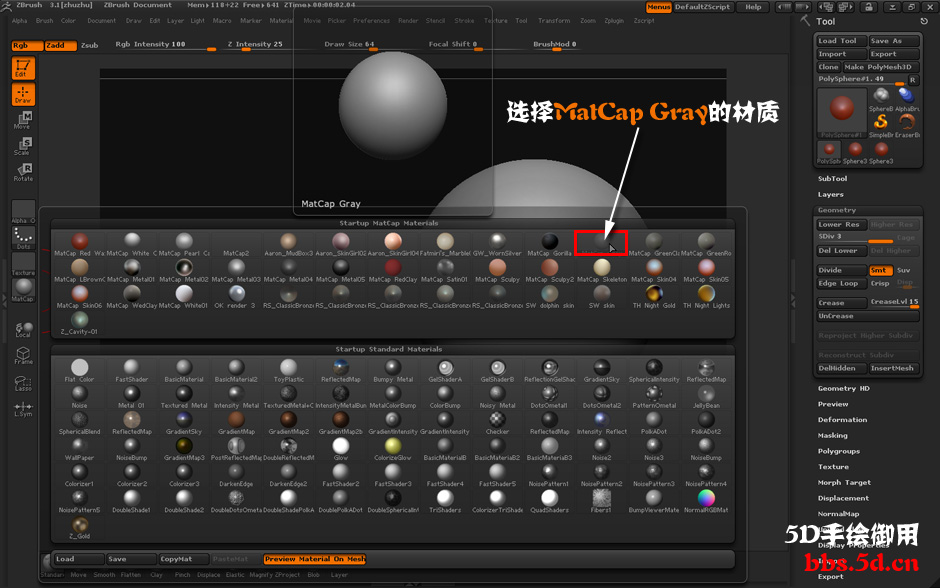The width and height of the screenshot is (940, 588).
Task: Toggle the Zadd mode
Action: 61,46
